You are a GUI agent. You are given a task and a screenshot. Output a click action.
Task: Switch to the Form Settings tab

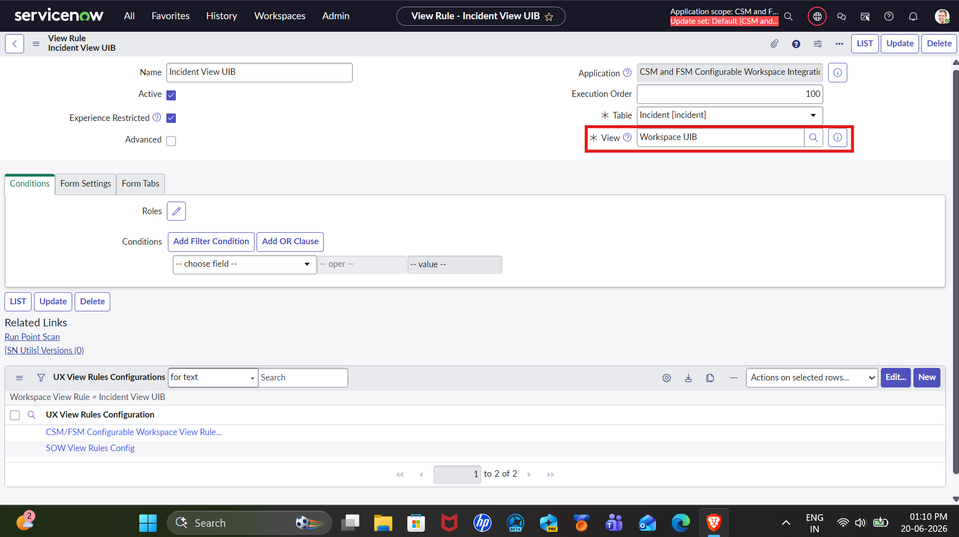click(x=86, y=184)
